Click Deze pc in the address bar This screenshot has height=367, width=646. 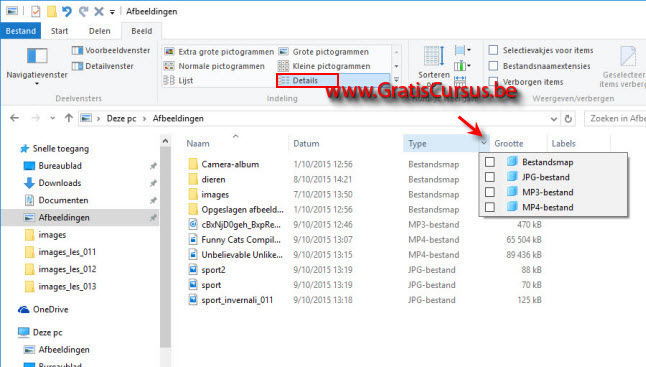pyautogui.click(x=121, y=119)
